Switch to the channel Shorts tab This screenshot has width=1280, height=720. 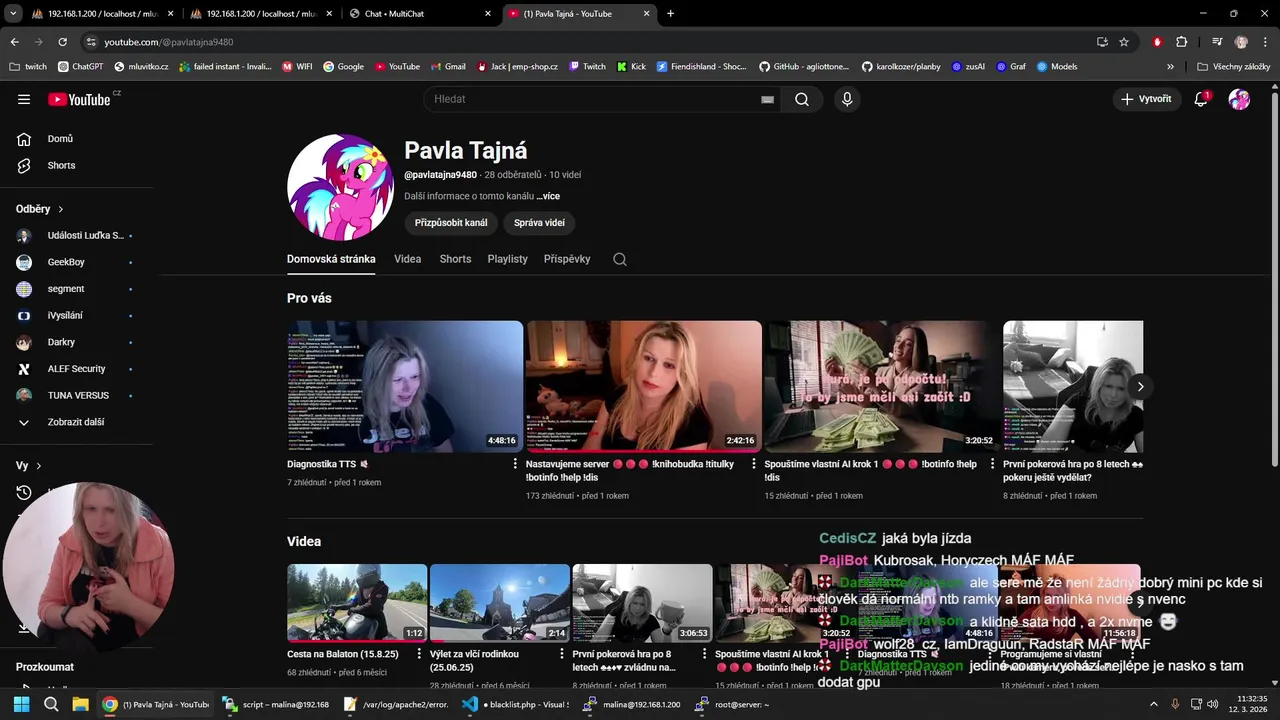coord(455,259)
